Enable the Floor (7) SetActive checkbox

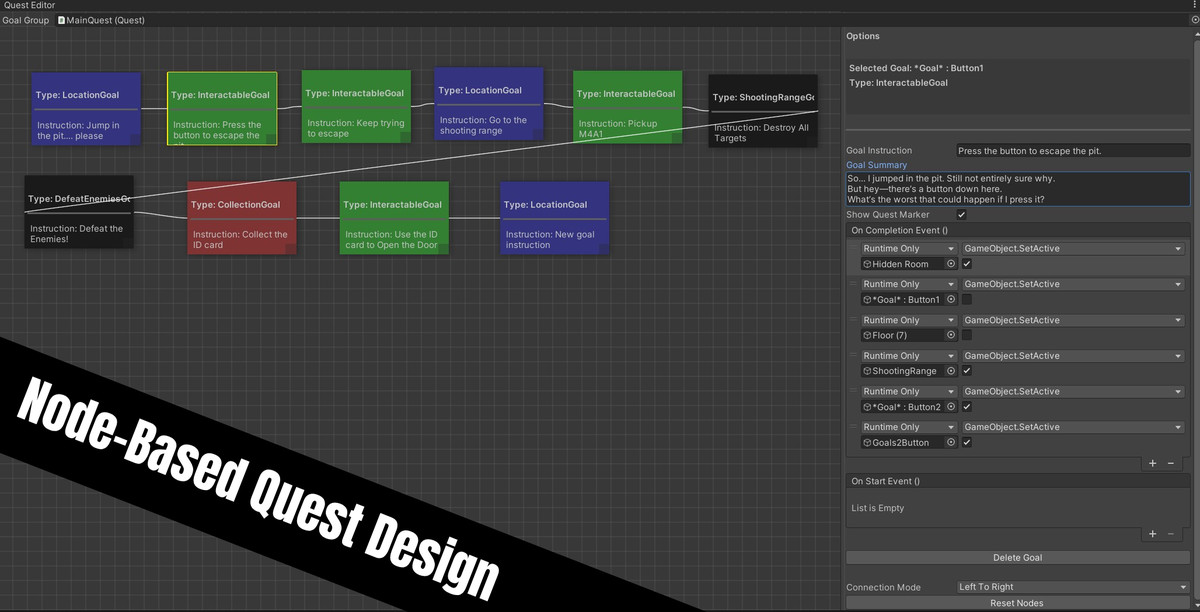(967, 335)
